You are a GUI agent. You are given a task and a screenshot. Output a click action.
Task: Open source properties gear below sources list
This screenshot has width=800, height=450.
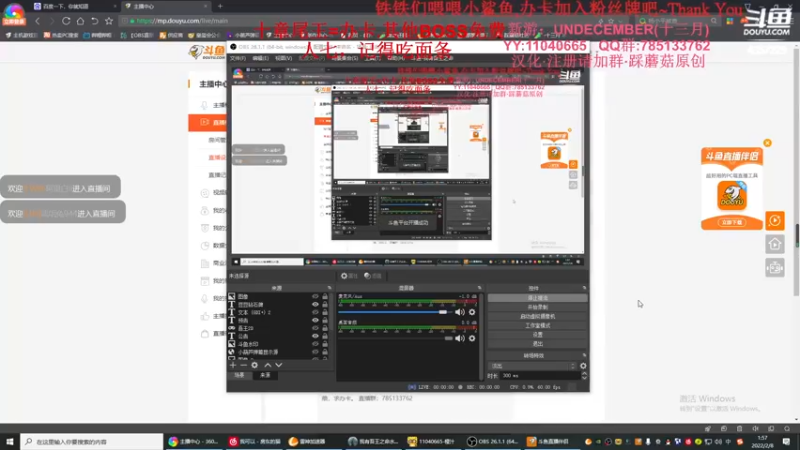pos(255,365)
